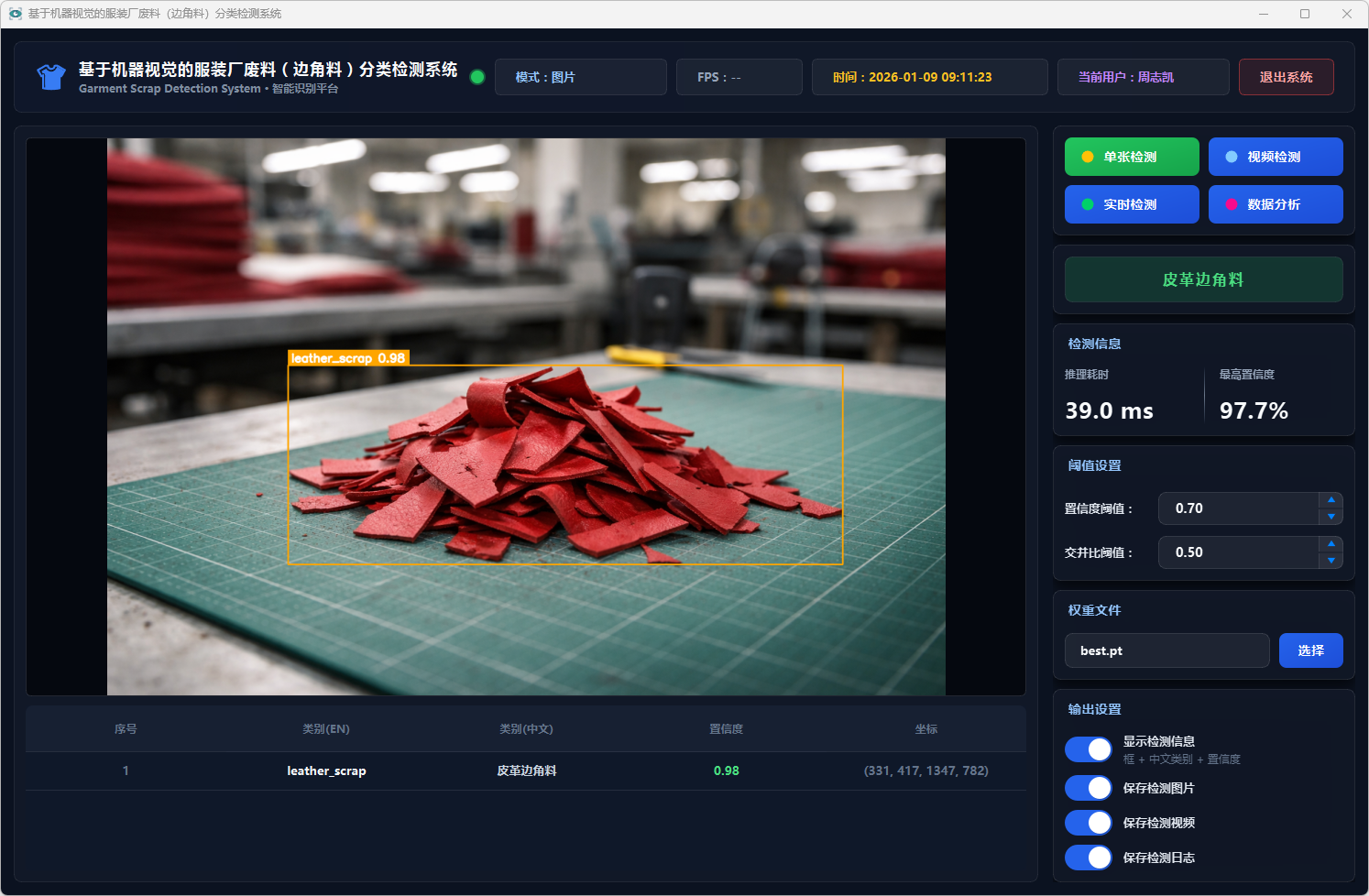Click the blue T-shirt app logo
The width and height of the screenshot is (1369, 896).
(51, 77)
